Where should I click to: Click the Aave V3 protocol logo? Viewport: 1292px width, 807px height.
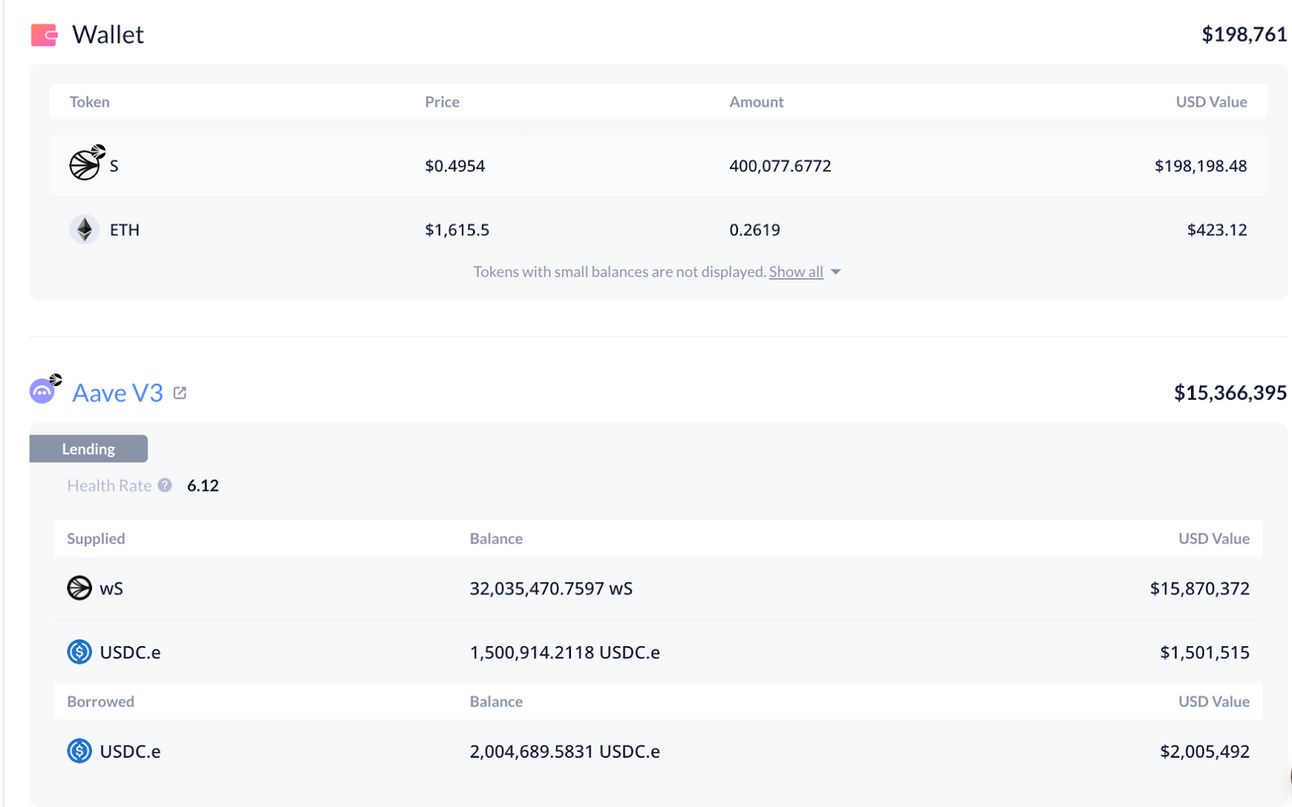click(x=45, y=389)
